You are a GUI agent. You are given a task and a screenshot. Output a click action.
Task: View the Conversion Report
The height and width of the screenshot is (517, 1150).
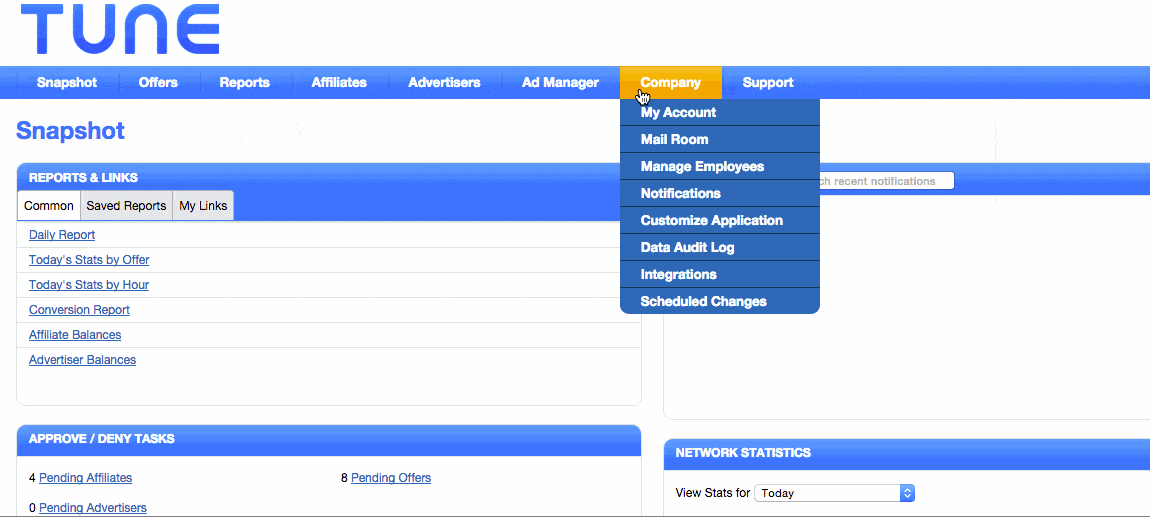(79, 310)
